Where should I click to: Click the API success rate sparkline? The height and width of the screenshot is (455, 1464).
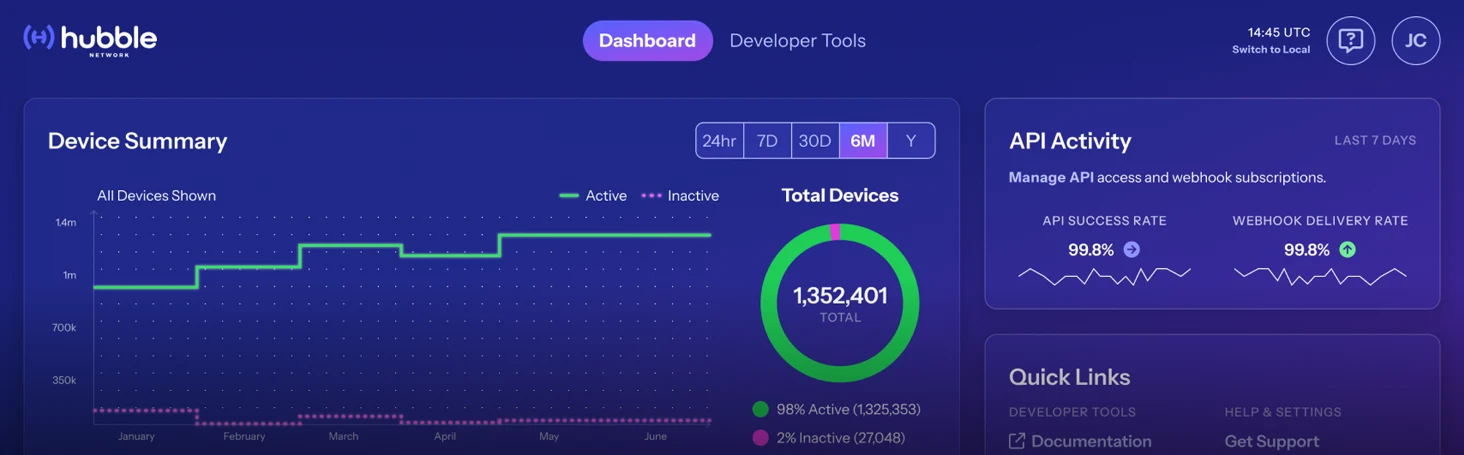click(x=1104, y=275)
